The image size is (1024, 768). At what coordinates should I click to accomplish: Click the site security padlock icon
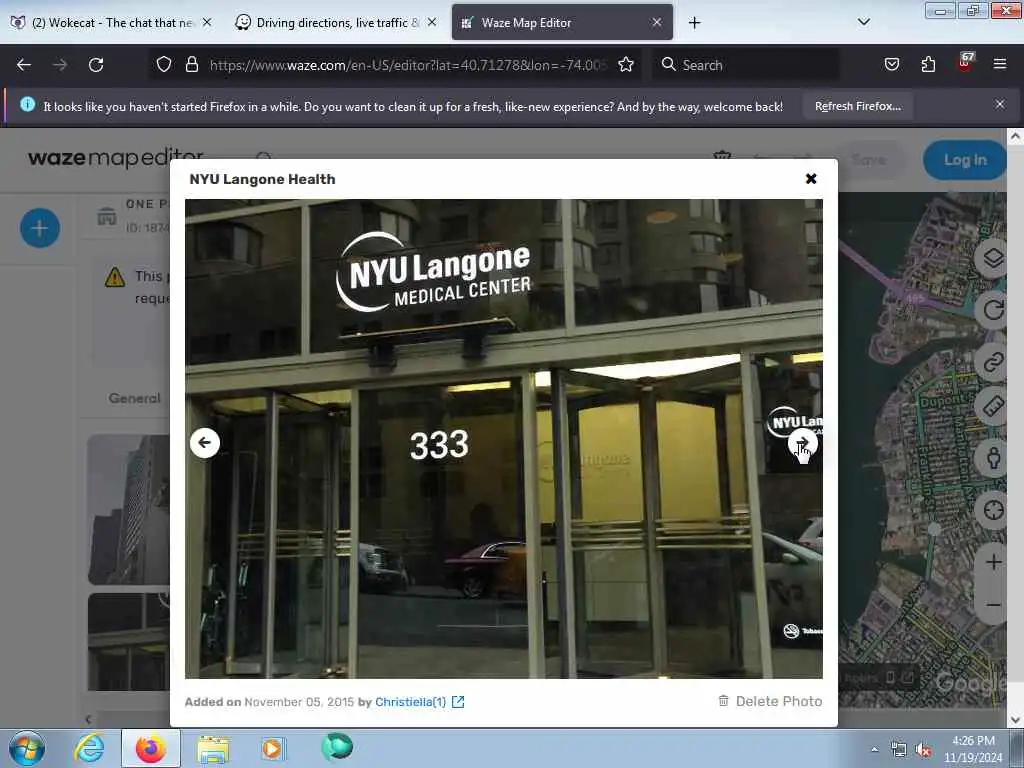pos(191,65)
